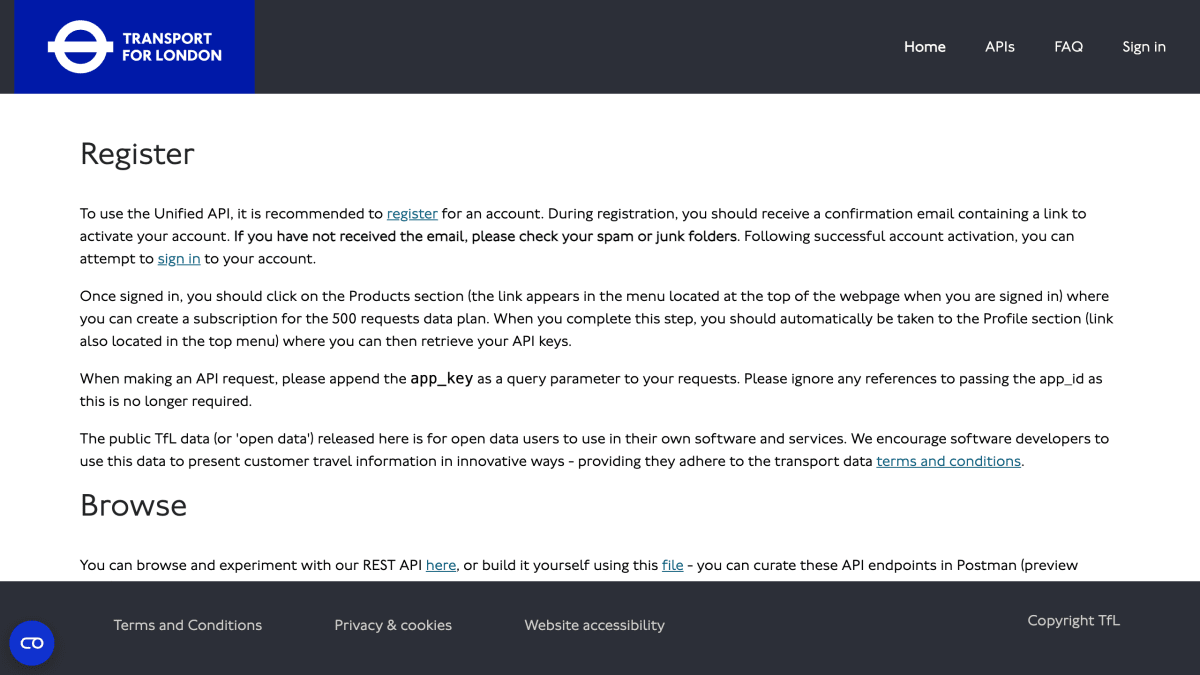The height and width of the screenshot is (675, 1200).
Task: Select Sign in in the top navigation
Action: click(x=1144, y=47)
